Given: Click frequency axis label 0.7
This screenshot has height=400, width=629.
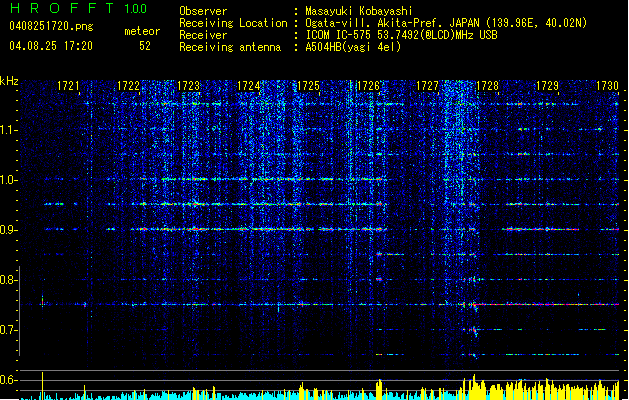Looking at the screenshot, I should [9, 330].
